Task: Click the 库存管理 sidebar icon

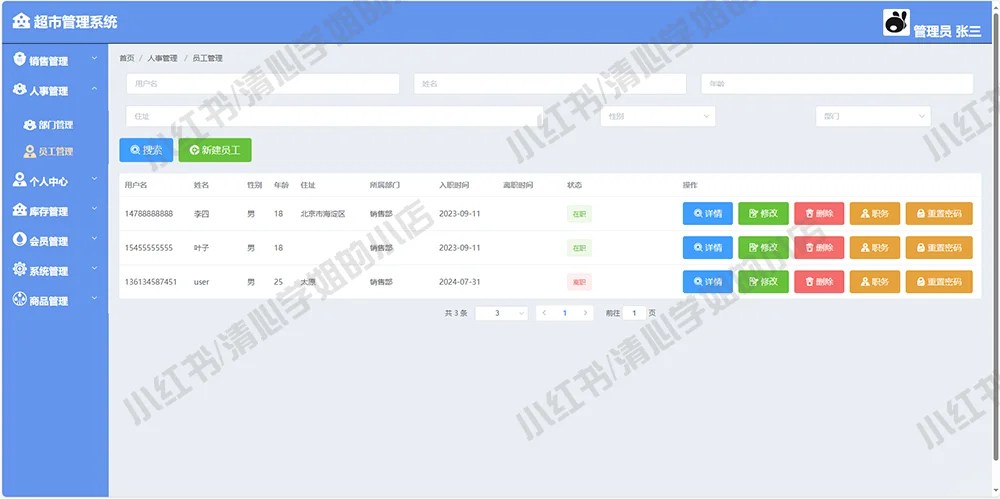Action: point(20,210)
